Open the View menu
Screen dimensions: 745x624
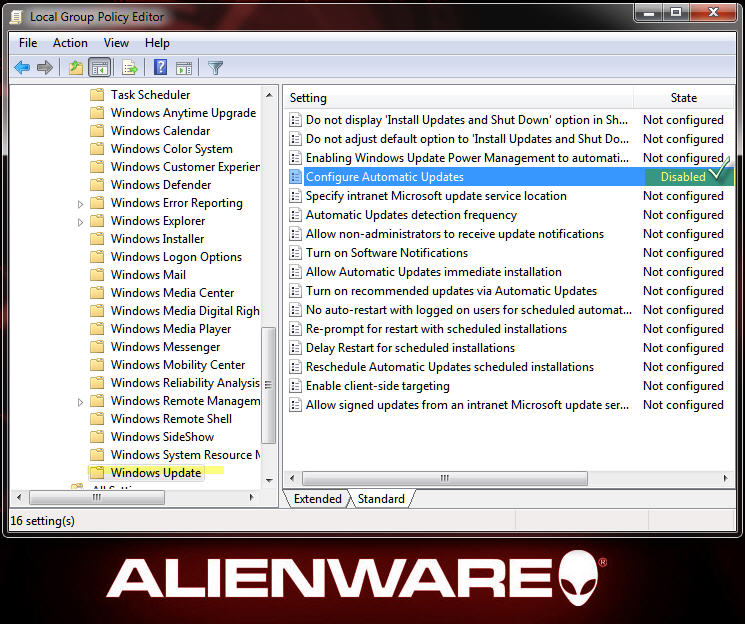pos(116,43)
